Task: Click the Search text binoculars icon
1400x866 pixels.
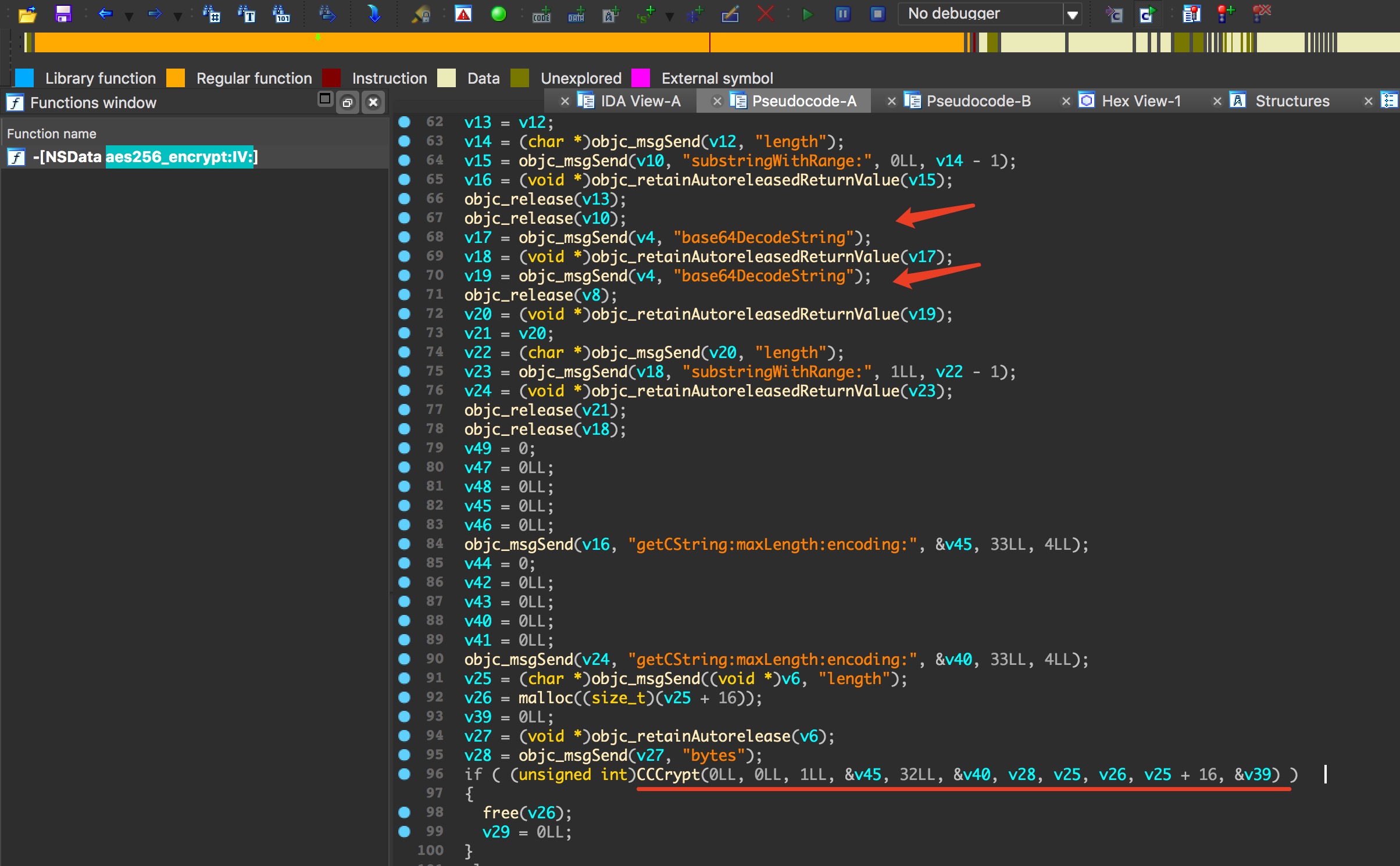Action: (x=247, y=14)
